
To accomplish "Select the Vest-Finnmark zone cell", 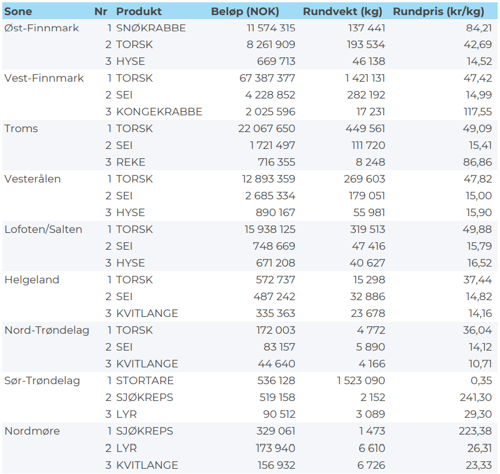I will tap(44, 78).
